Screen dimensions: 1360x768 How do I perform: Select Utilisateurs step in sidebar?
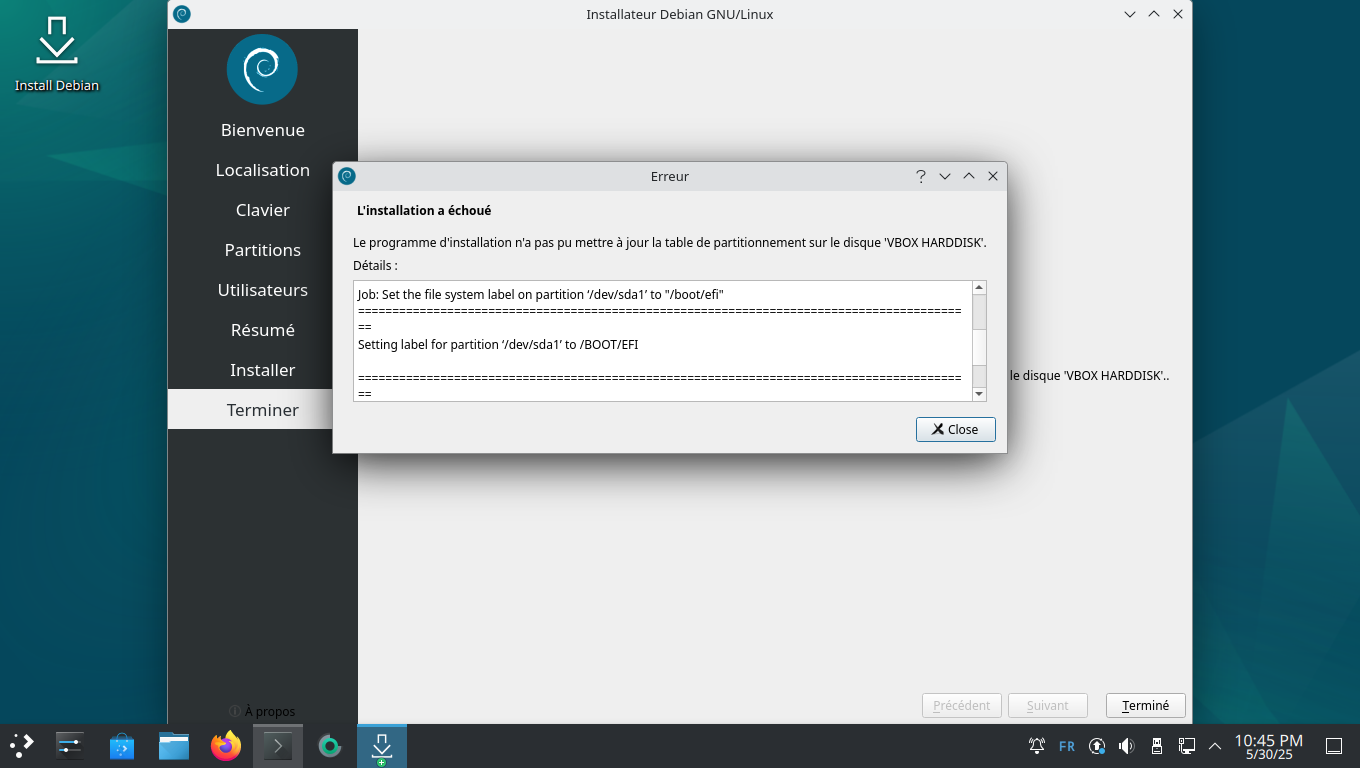[263, 290]
